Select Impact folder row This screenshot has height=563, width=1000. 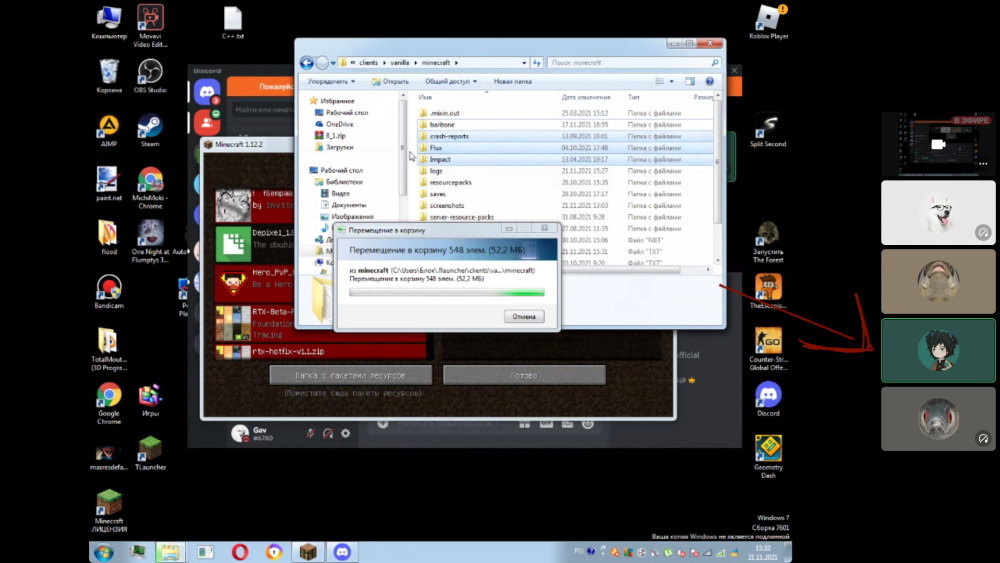click(565, 159)
